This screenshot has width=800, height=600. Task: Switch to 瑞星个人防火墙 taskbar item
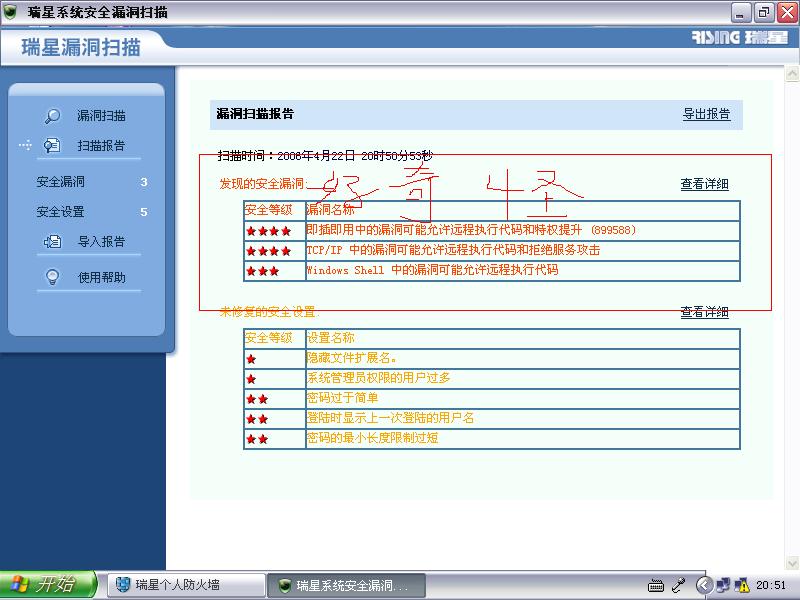click(x=186, y=585)
